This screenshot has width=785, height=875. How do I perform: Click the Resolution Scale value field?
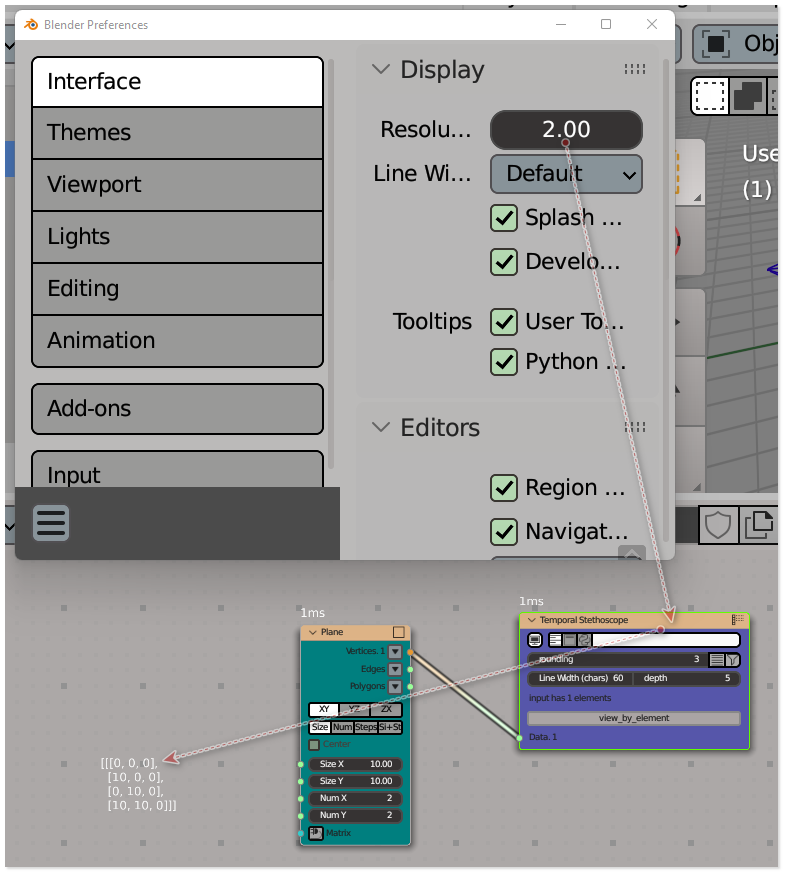(566, 129)
